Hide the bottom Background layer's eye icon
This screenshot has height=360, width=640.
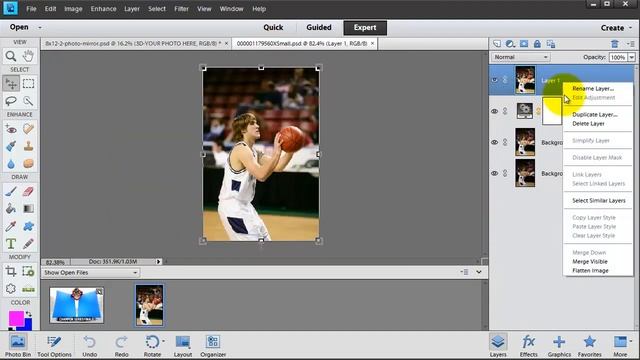[x=495, y=173]
